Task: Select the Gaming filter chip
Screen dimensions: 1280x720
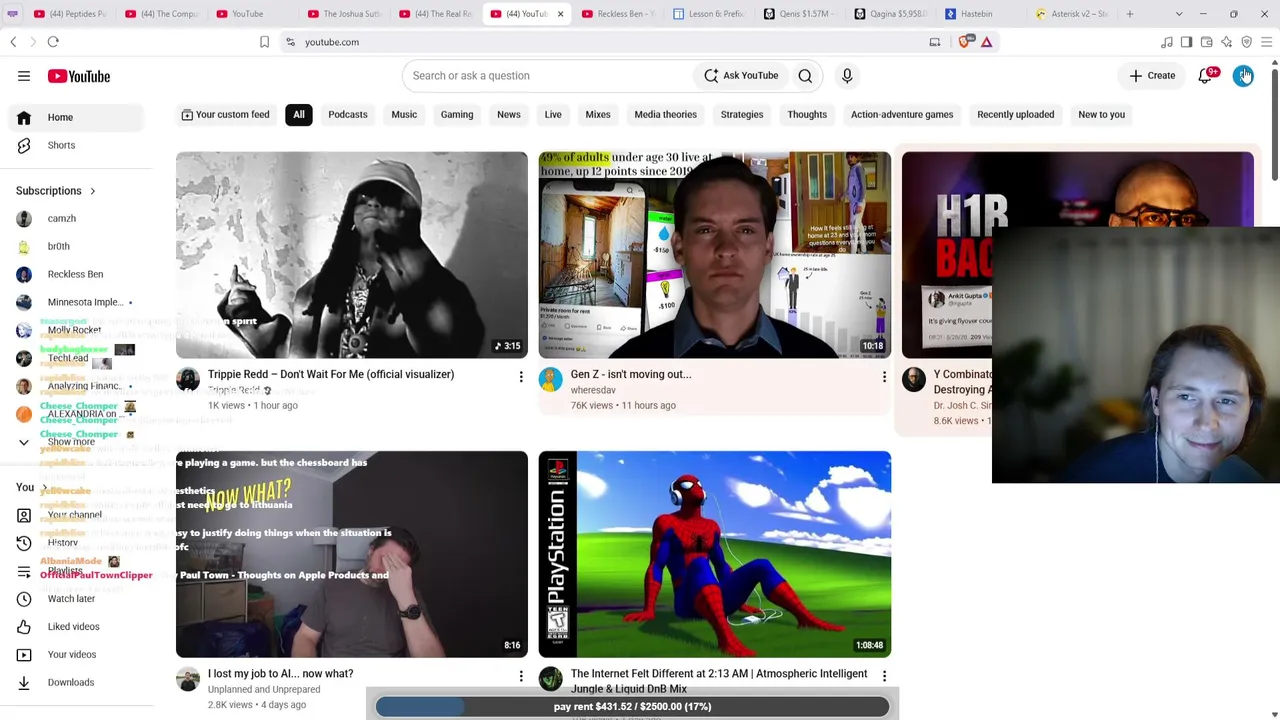Action: (457, 114)
